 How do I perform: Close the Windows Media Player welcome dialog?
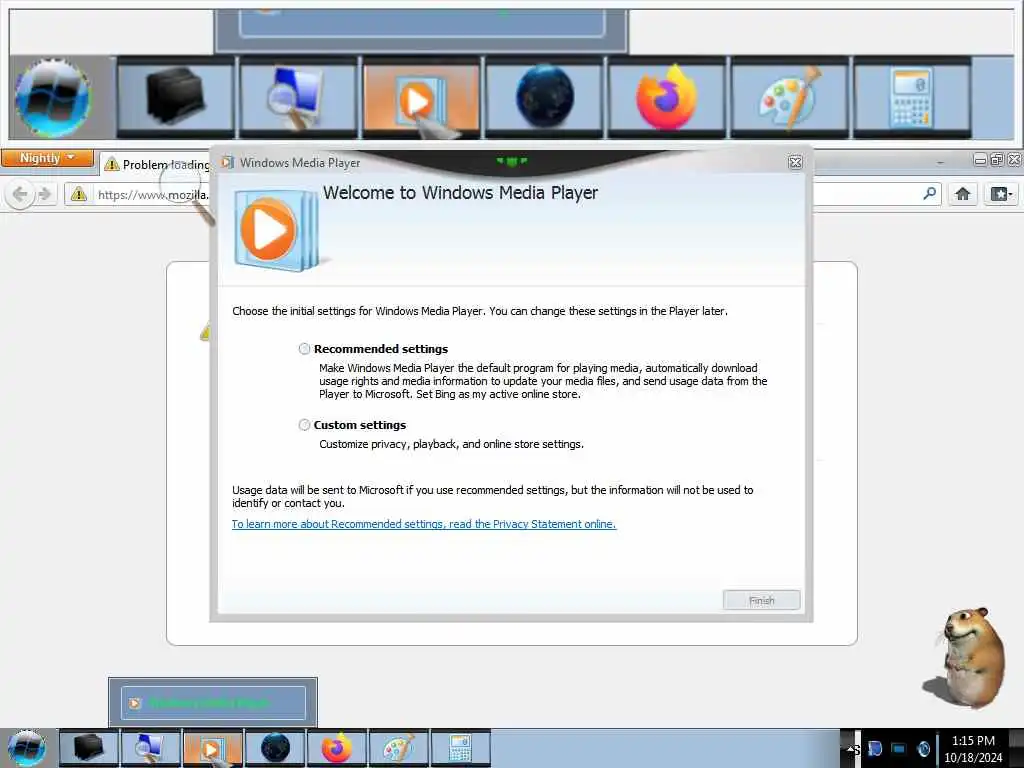[x=795, y=163]
